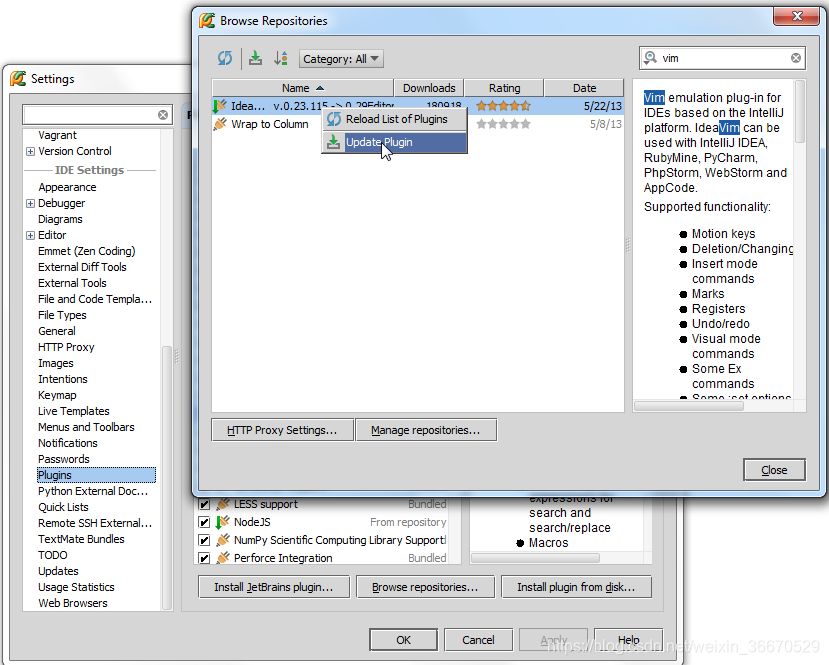Click the search magnifier icon

click(x=650, y=58)
